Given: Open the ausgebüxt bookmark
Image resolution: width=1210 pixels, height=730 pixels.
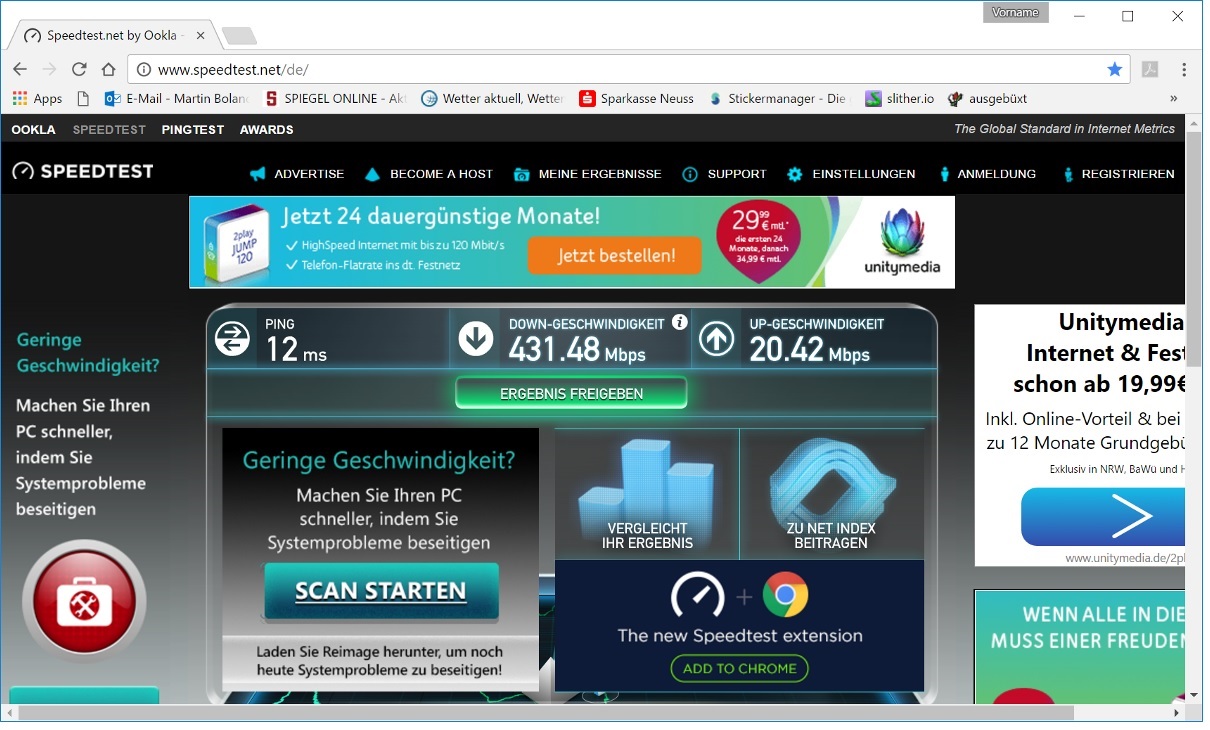Looking at the screenshot, I should 987,98.
